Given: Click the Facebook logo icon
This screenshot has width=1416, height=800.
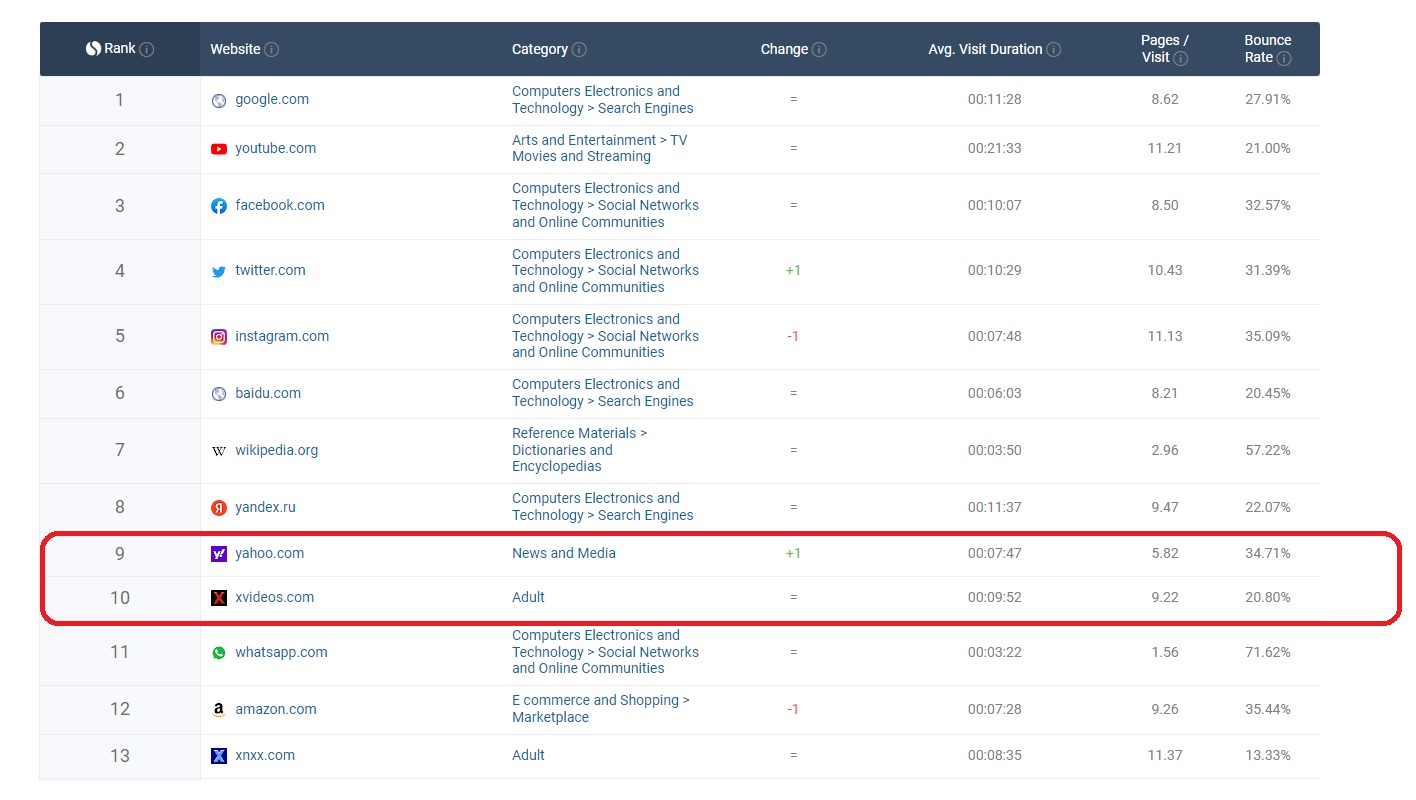Looking at the screenshot, I should click(x=219, y=206).
